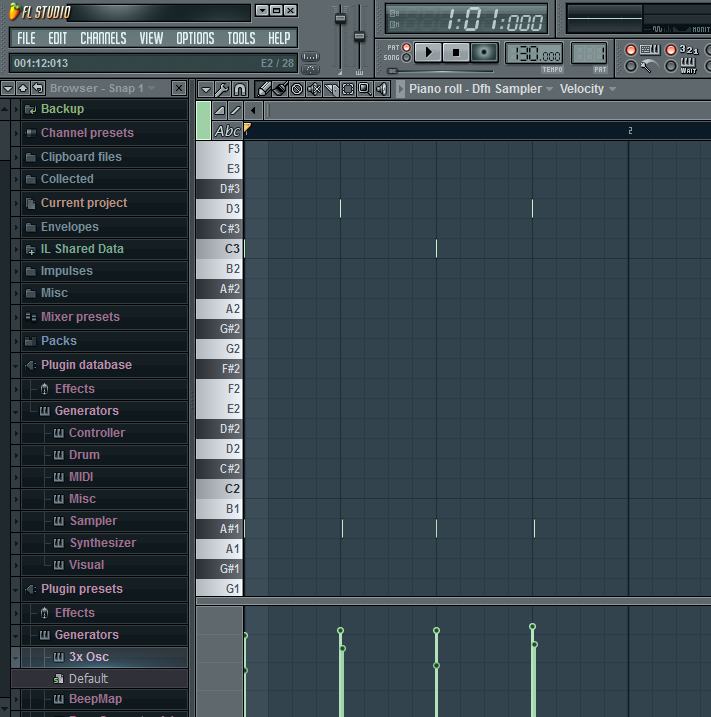The height and width of the screenshot is (717, 711).
Task: Click the master volume slider
Action: pyautogui.click(x=340, y=20)
